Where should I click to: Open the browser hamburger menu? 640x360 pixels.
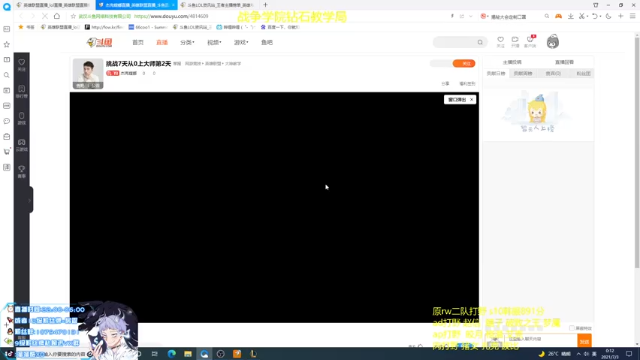point(633,16)
